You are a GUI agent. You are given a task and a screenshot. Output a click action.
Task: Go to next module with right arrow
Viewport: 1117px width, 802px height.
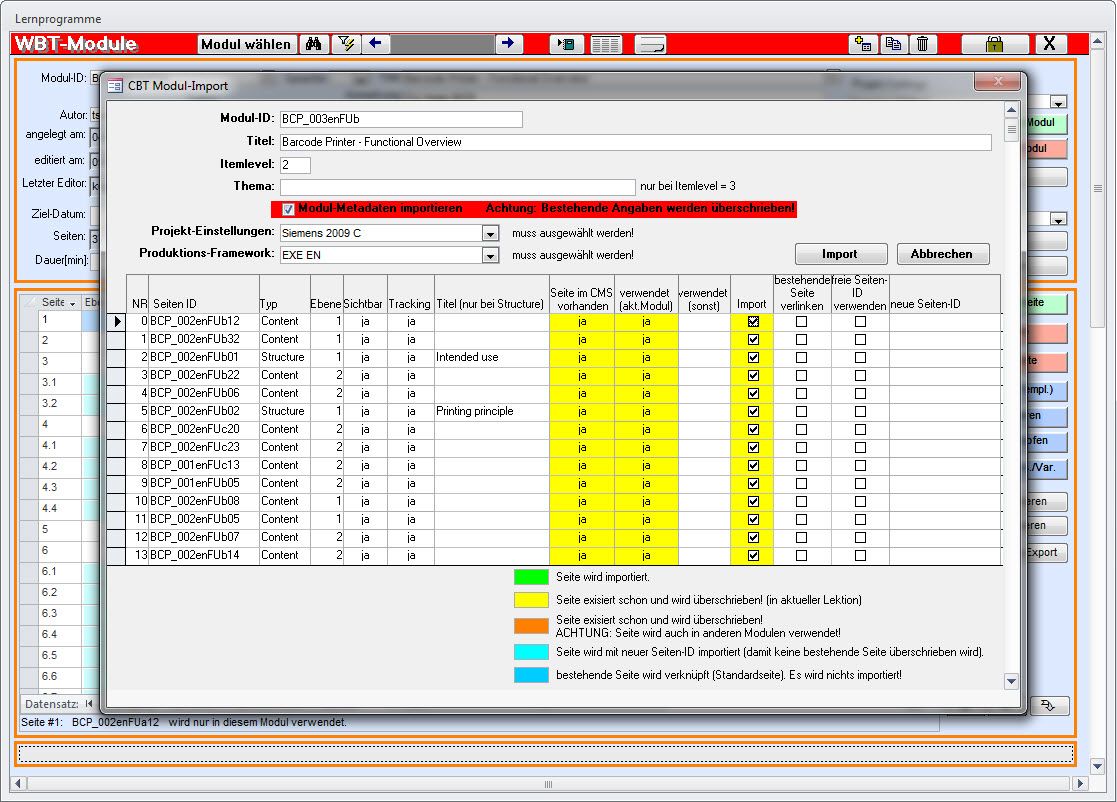tap(509, 44)
